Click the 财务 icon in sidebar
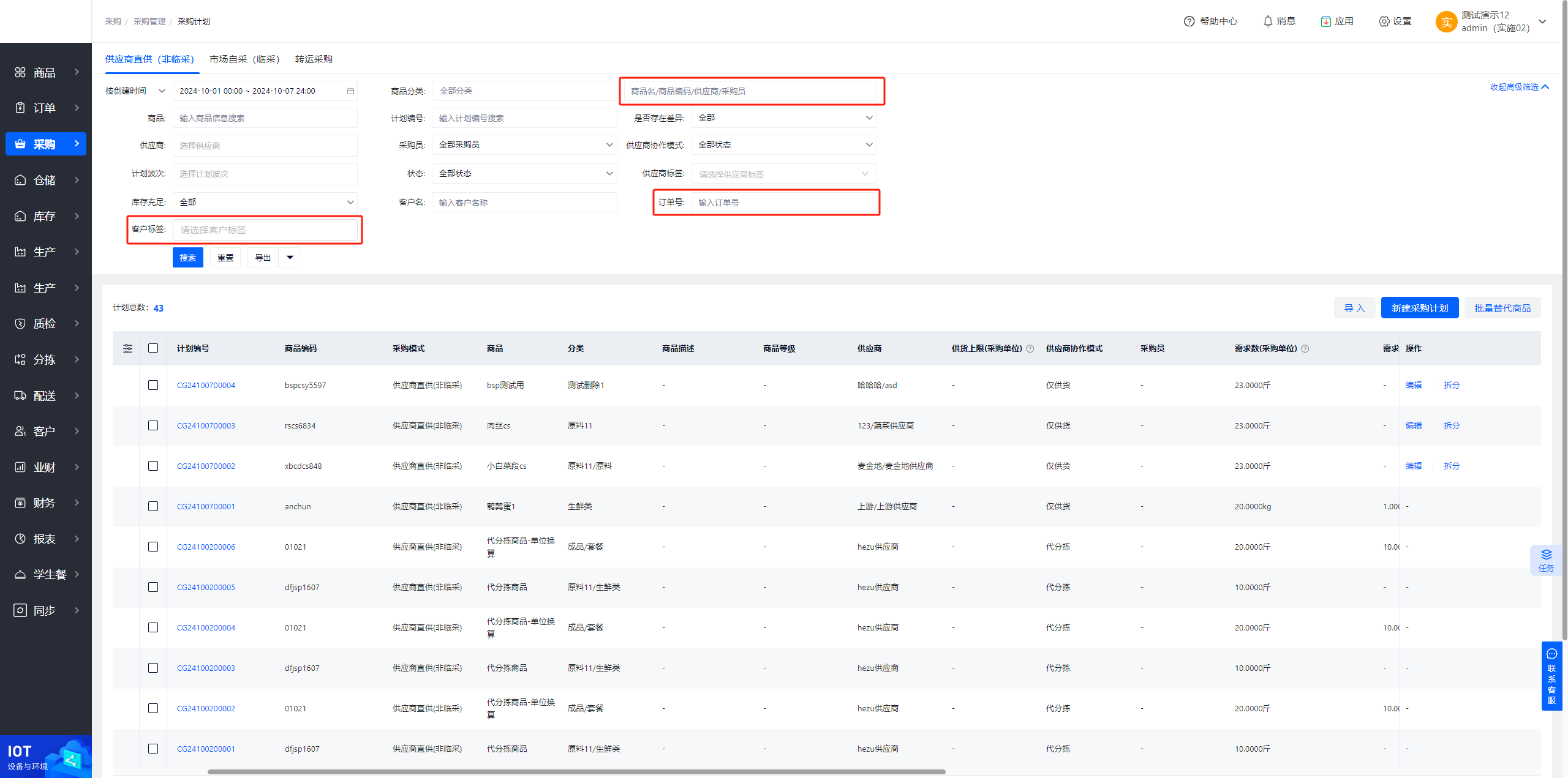This screenshot has height=778, width=1568. (20, 503)
